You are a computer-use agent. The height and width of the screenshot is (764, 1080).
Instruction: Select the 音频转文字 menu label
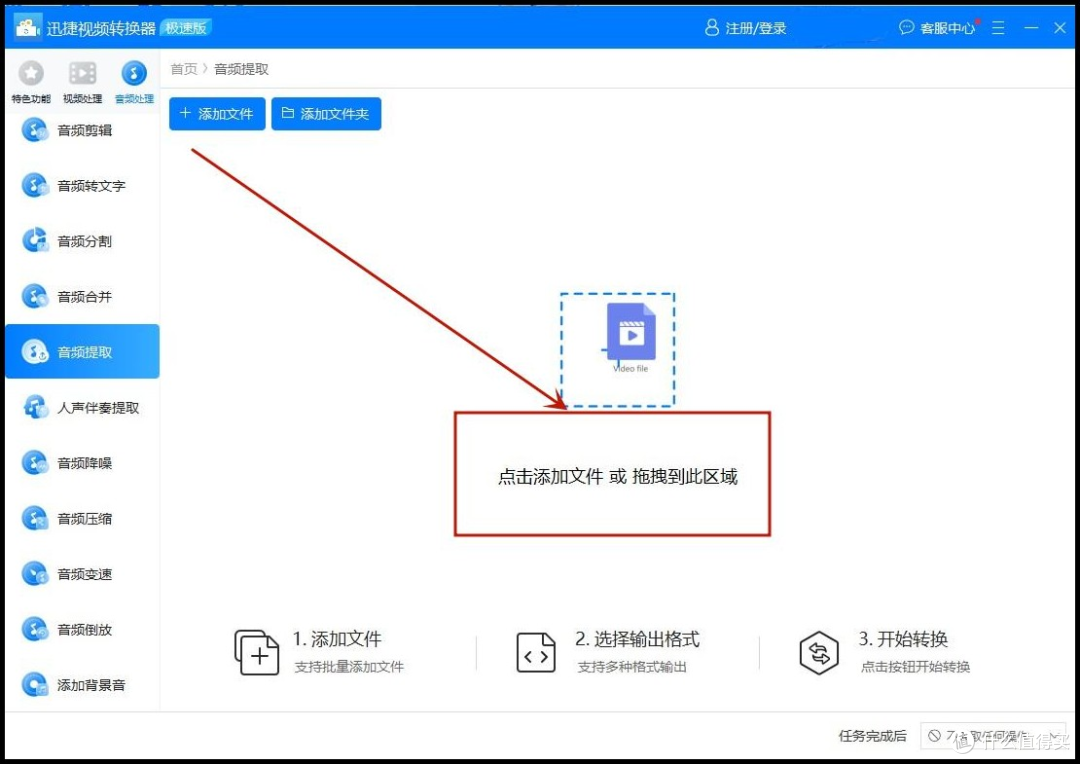[x=92, y=186]
